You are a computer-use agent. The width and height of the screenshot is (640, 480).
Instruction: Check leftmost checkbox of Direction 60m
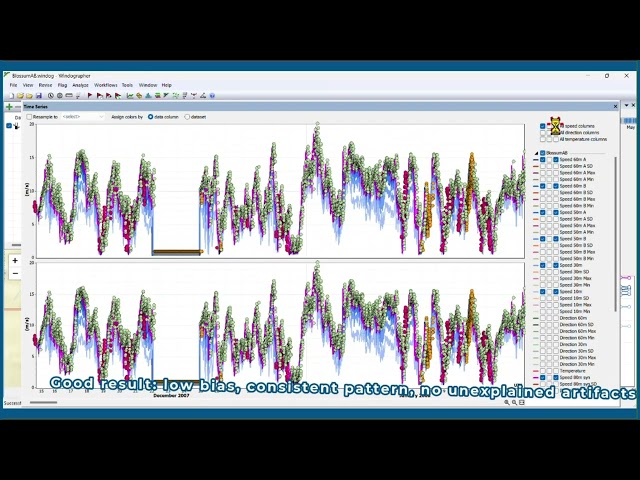tap(542, 318)
